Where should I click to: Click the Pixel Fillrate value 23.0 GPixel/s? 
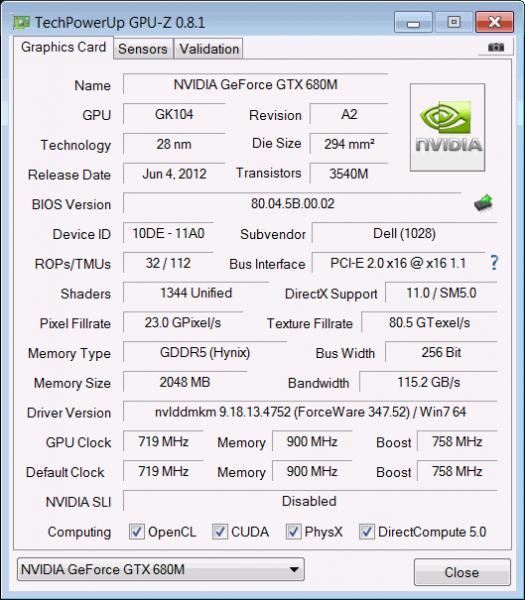click(x=183, y=323)
